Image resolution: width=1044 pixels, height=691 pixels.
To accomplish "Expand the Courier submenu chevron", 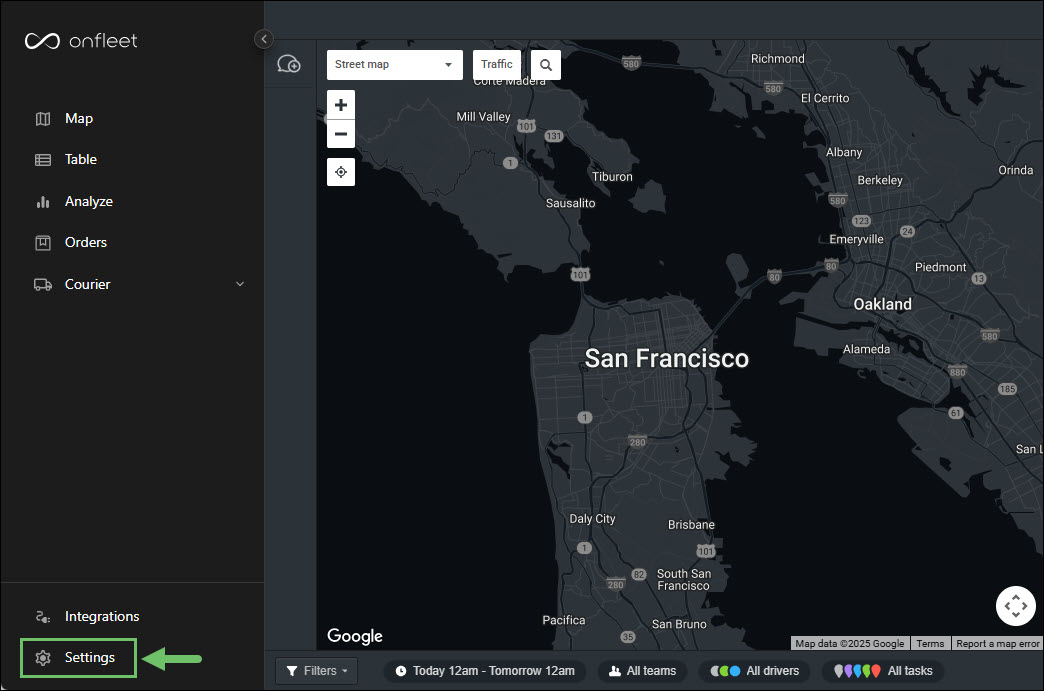I will 240,284.
